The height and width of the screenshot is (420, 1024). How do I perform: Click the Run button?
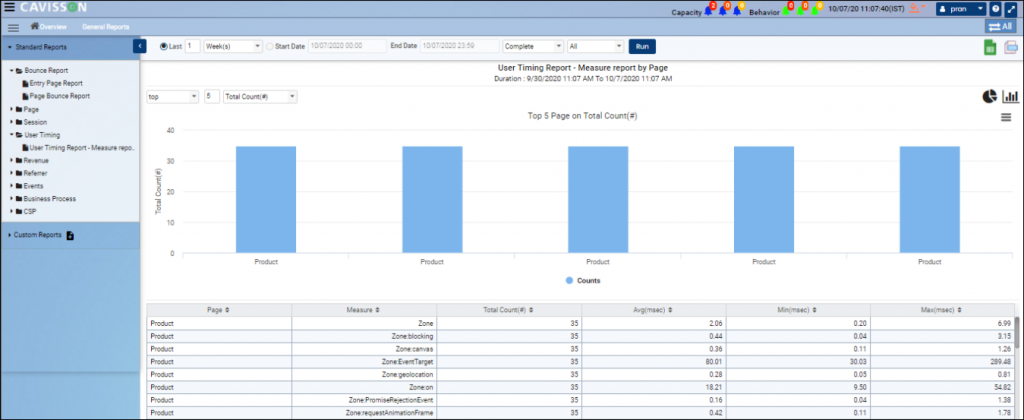[641, 46]
